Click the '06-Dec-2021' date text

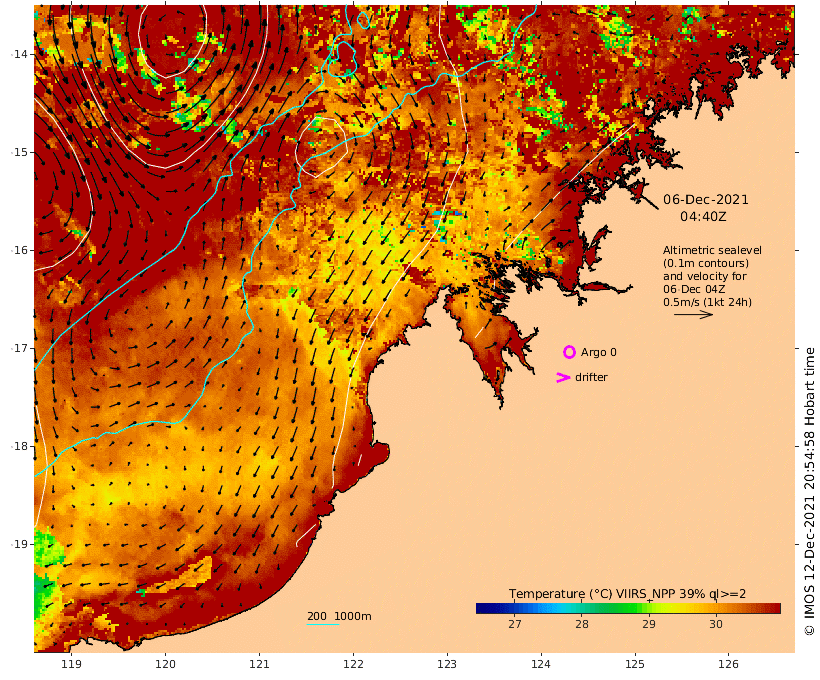pyautogui.click(x=705, y=199)
